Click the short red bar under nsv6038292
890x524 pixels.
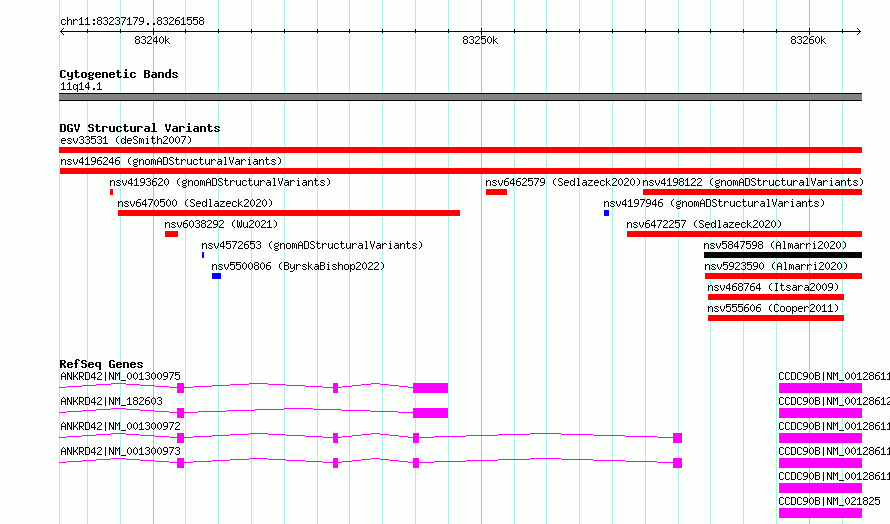pos(171,234)
